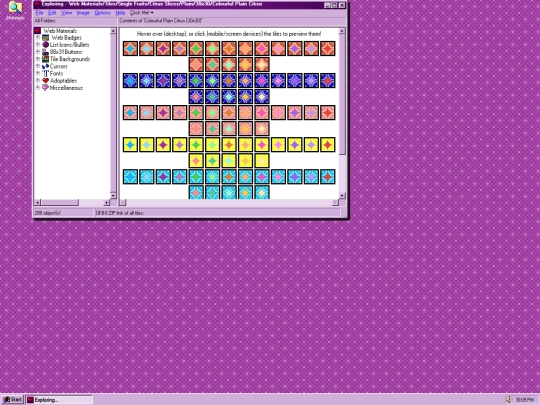This screenshot has height=405, width=540.
Task: Click the Adoptables heart icon
Action: [x=45, y=81]
